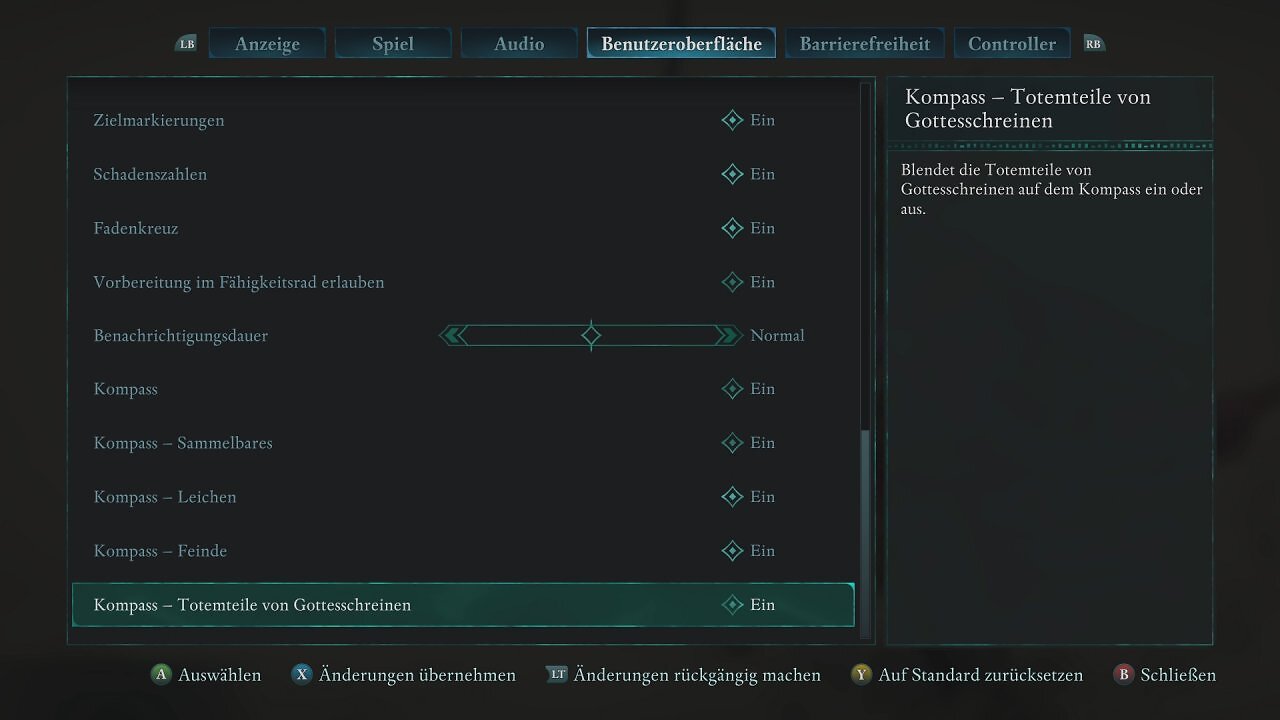The width and height of the screenshot is (1280, 720).
Task: Click the blue X button icon
Action: pos(301,675)
